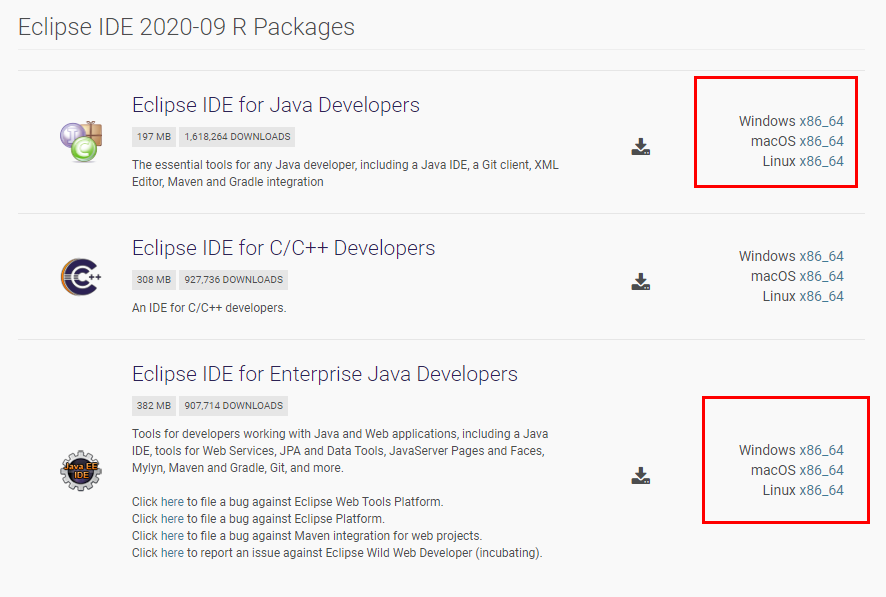Click the 1,618,264 DOWNLOADS badge
Screen dimensions: 886x597
pos(237,137)
